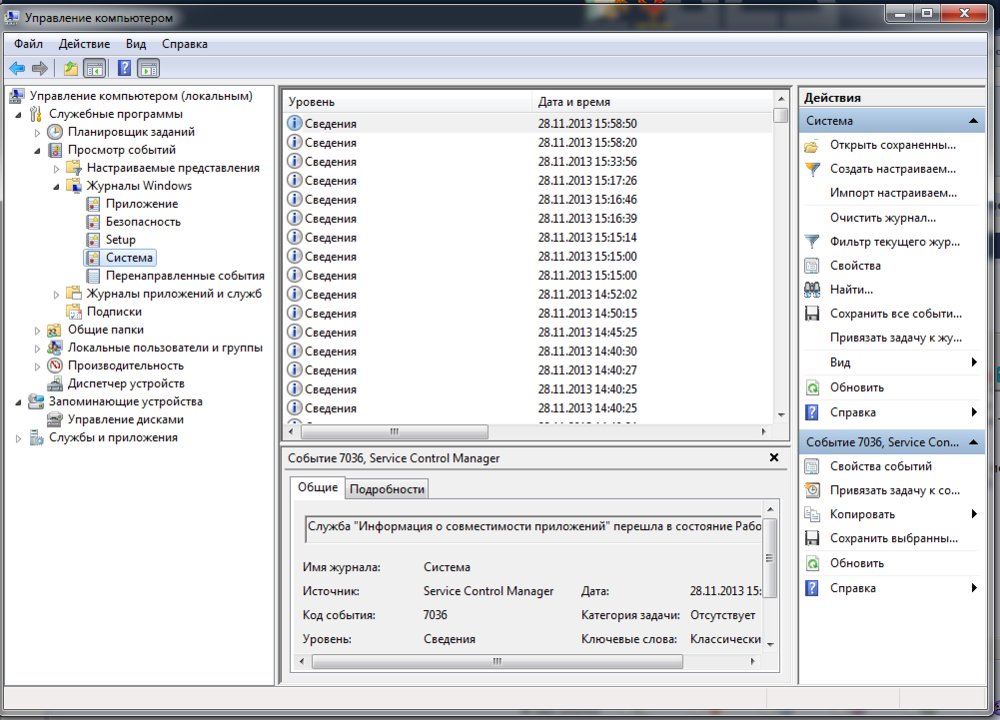Open the Вид submenu in actions
The height and width of the screenshot is (720, 1000).
pyautogui.click(x=892, y=362)
